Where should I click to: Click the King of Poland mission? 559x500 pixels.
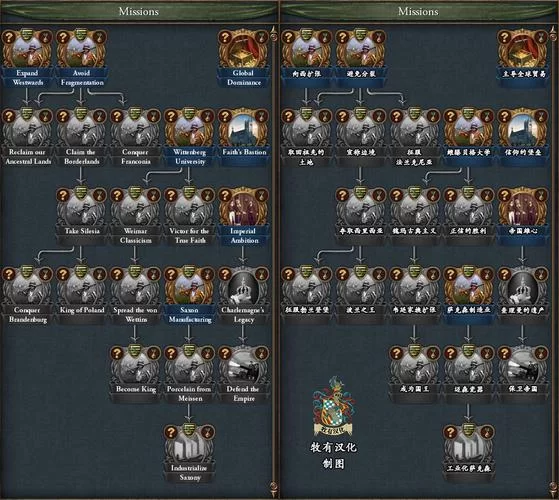(81, 287)
